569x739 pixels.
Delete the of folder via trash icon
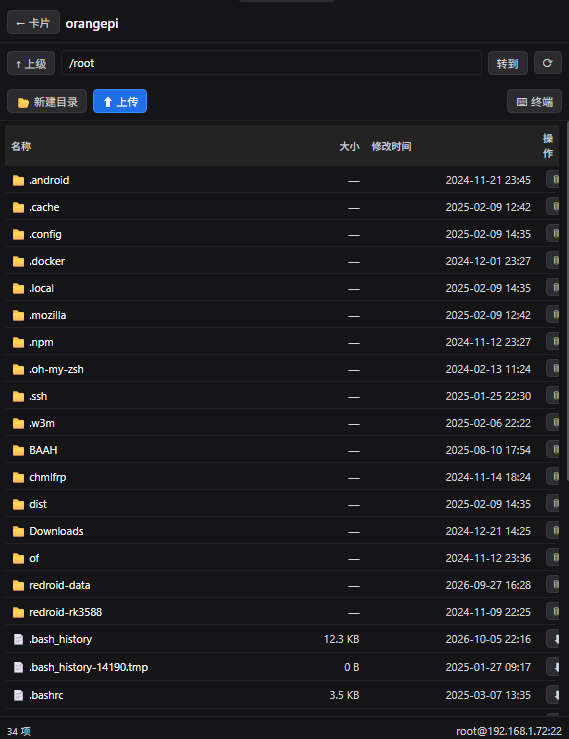(553, 558)
